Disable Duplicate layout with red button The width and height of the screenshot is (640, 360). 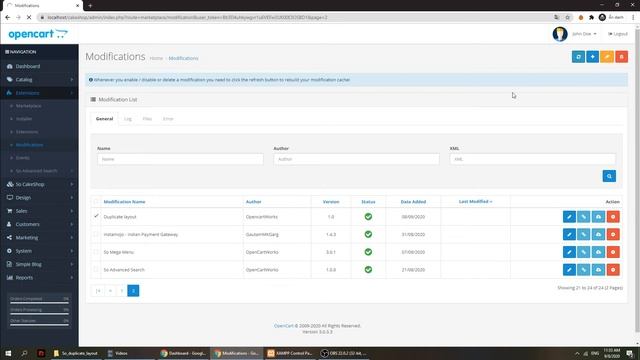613,217
